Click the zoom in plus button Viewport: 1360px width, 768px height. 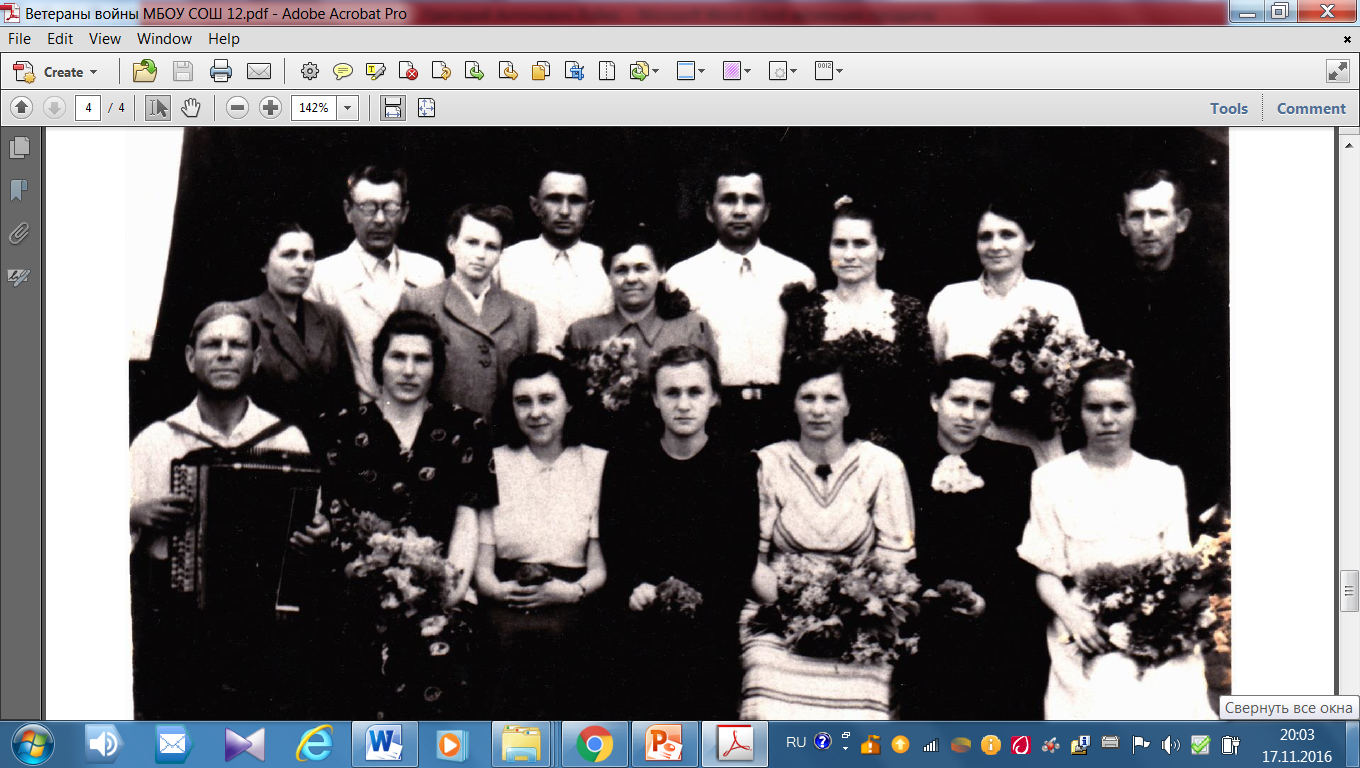[x=270, y=108]
